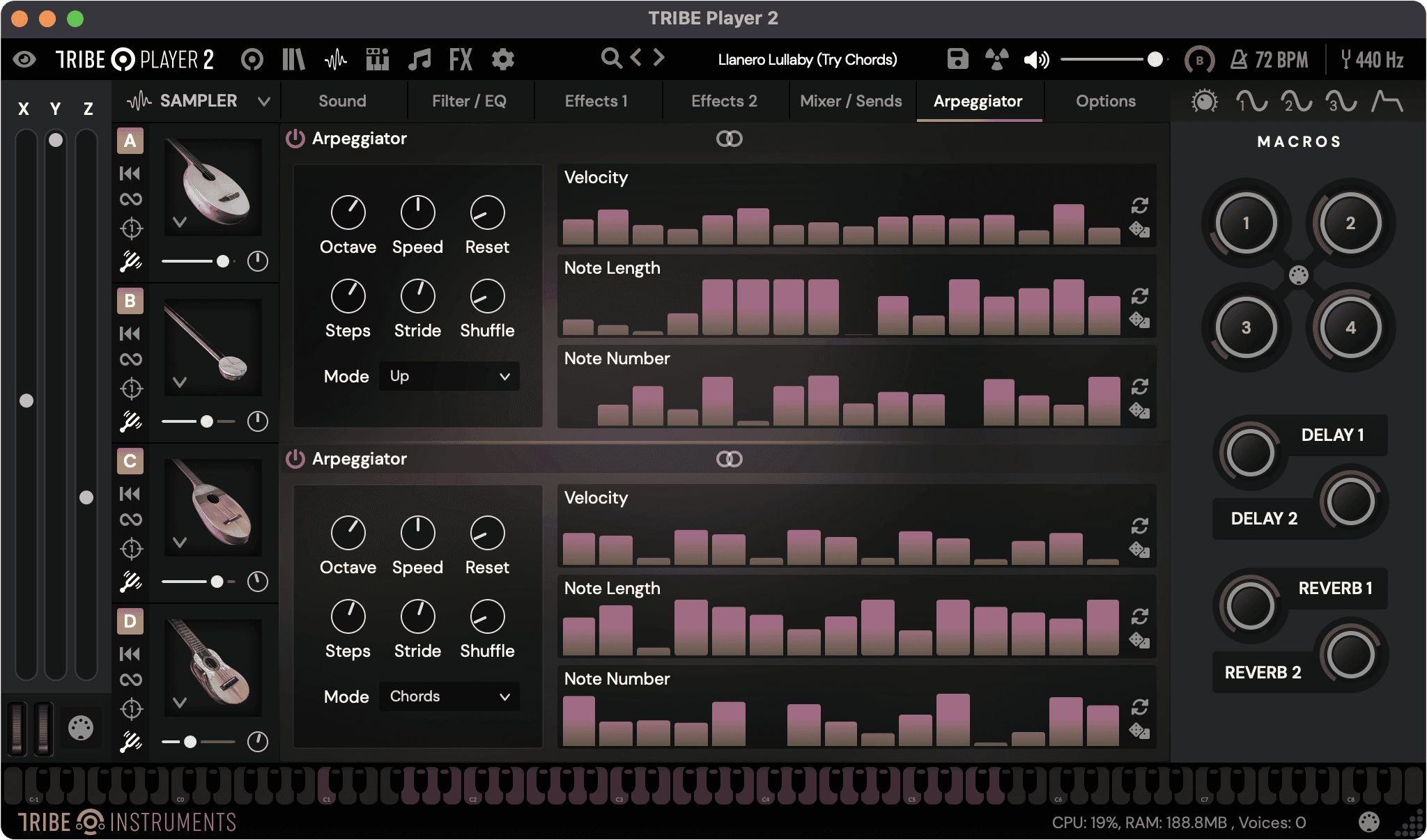Click the search magnifier icon
The width and height of the screenshot is (1427, 840).
pos(611,59)
